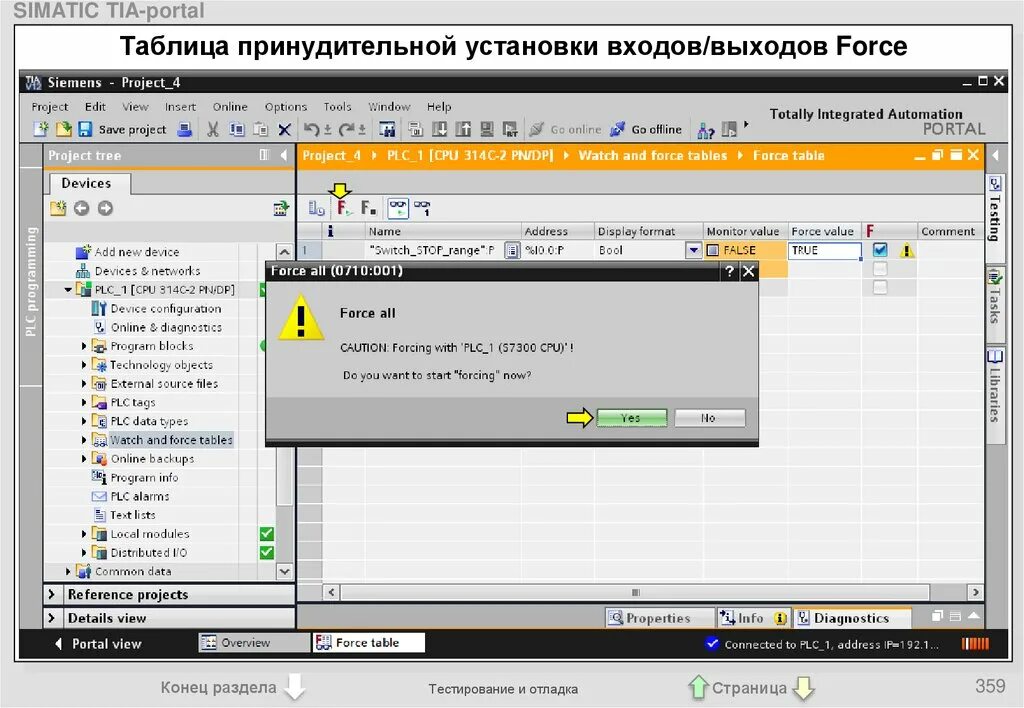Select Force table in the bottom bar
Viewport: 1024px width, 708px height.
(368, 643)
